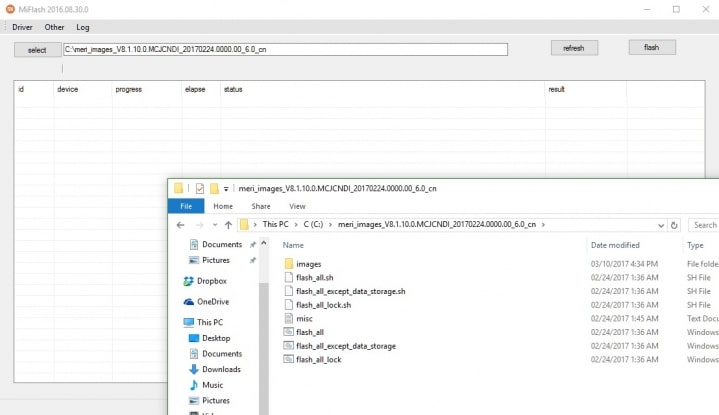
Task: Click the quick access properties checkmark icon
Action: click(200, 188)
